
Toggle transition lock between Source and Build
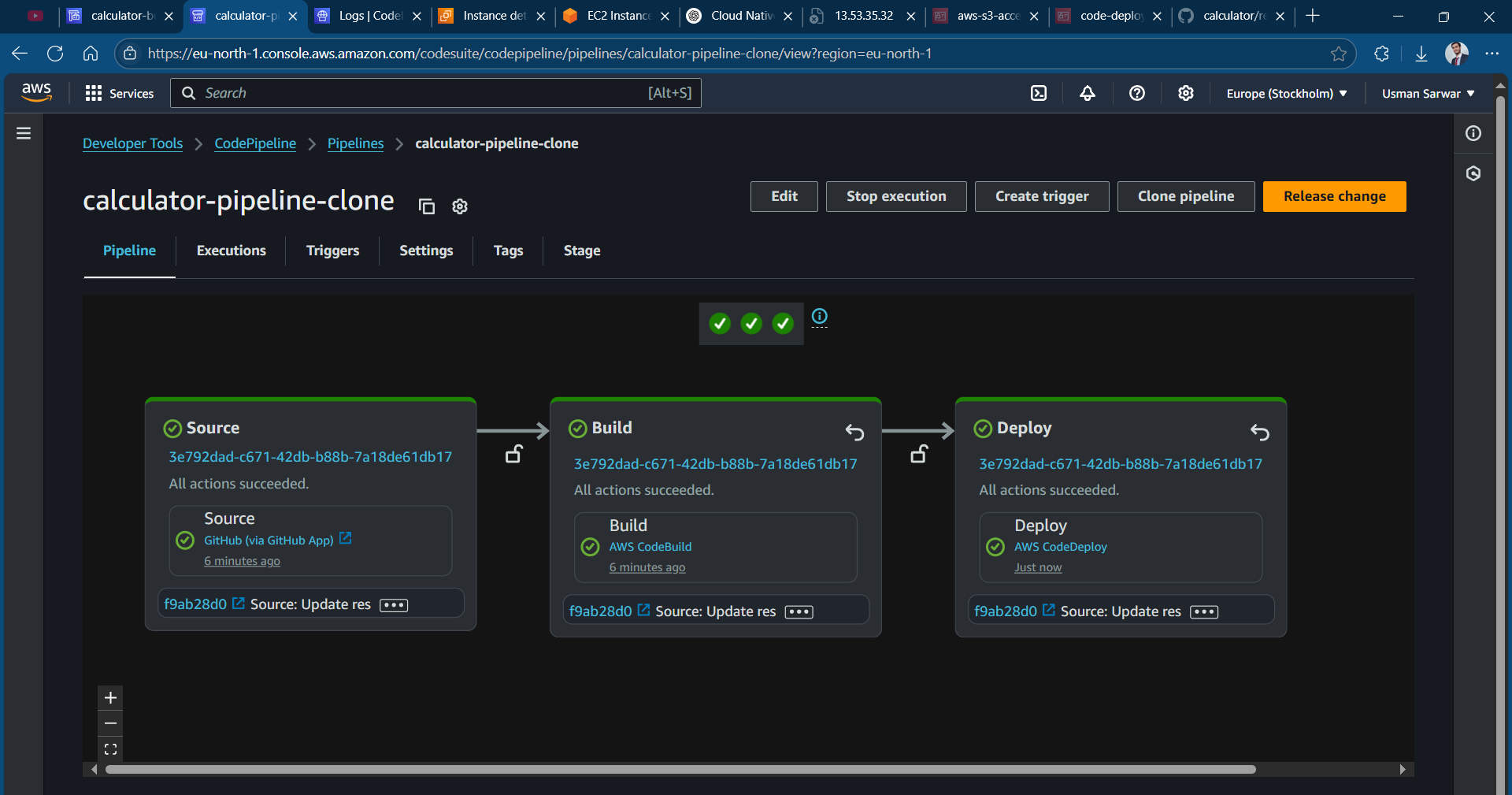pyautogui.click(x=514, y=454)
